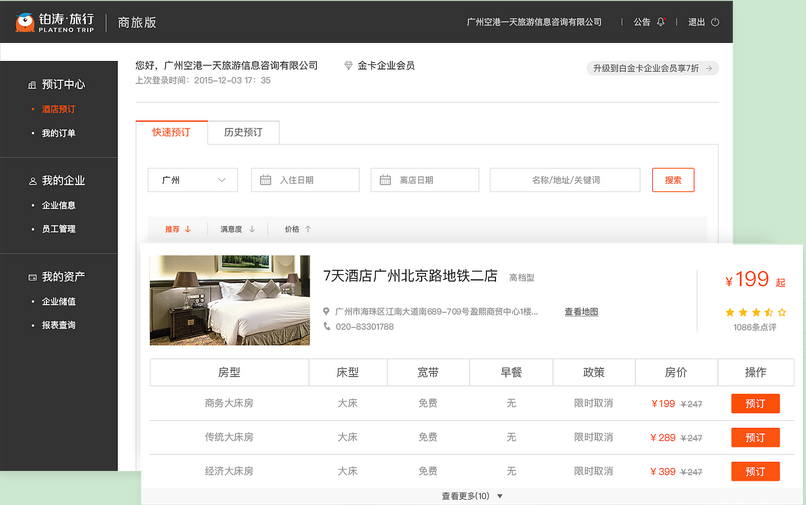Open the 公告 notification bell icon

[661, 22]
